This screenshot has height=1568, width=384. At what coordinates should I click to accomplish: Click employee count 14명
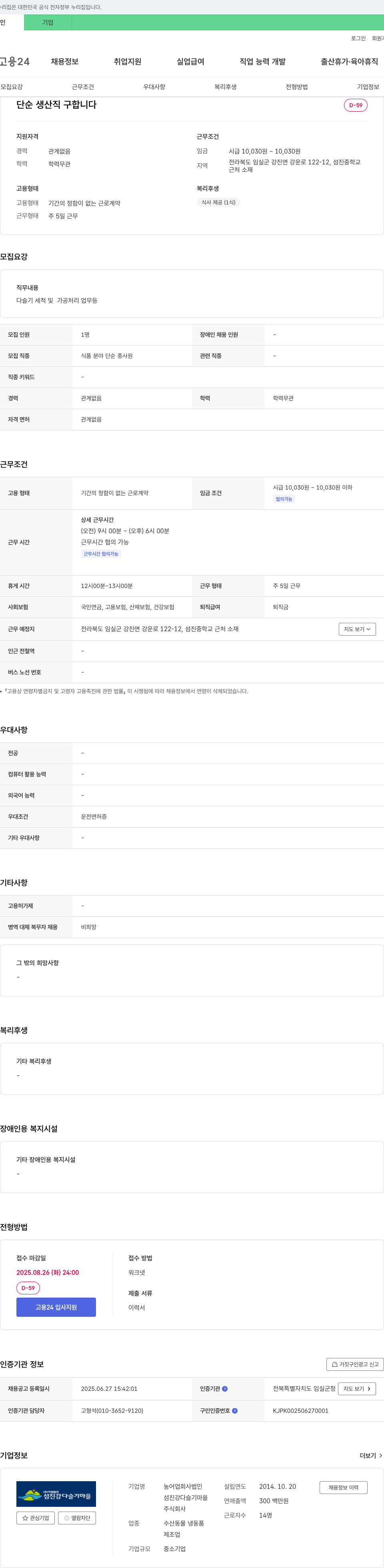point(265,1515)
